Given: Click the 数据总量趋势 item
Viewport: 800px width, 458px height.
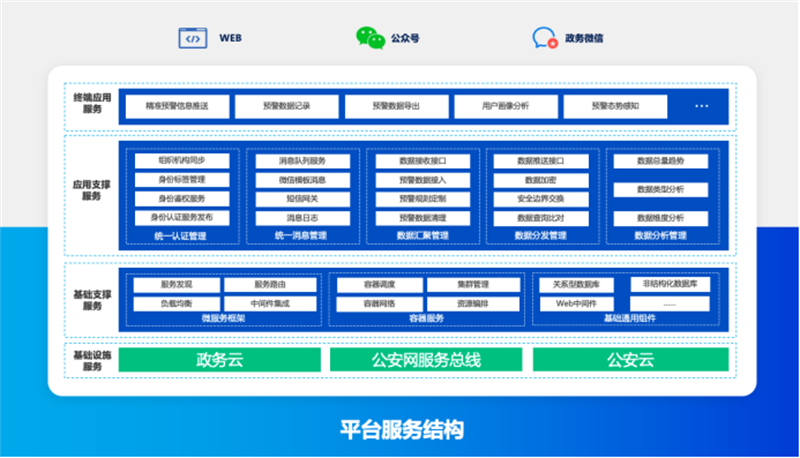Looking at the screenshot, I should (x=660, y=161).
